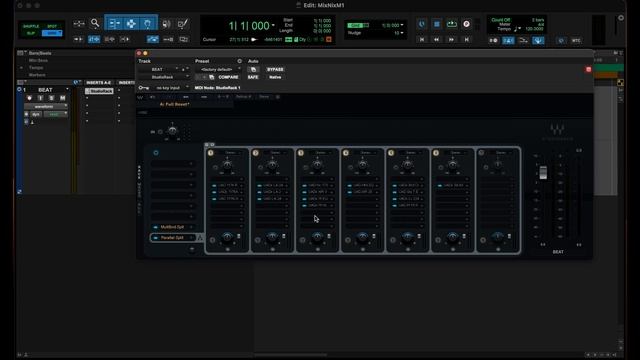Viewport: 640px width, 360px height.
Task: Mute the BEAT track
Action: pos(62,98)
